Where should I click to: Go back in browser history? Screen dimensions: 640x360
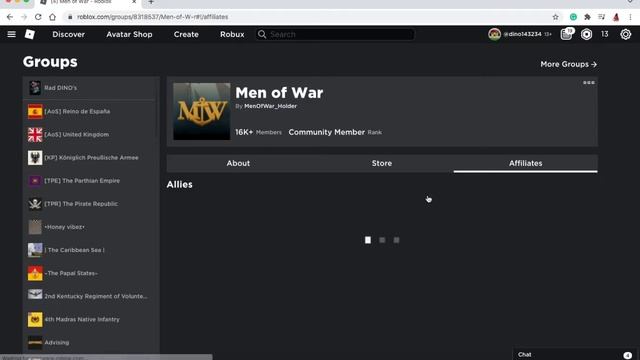point(10,17)
